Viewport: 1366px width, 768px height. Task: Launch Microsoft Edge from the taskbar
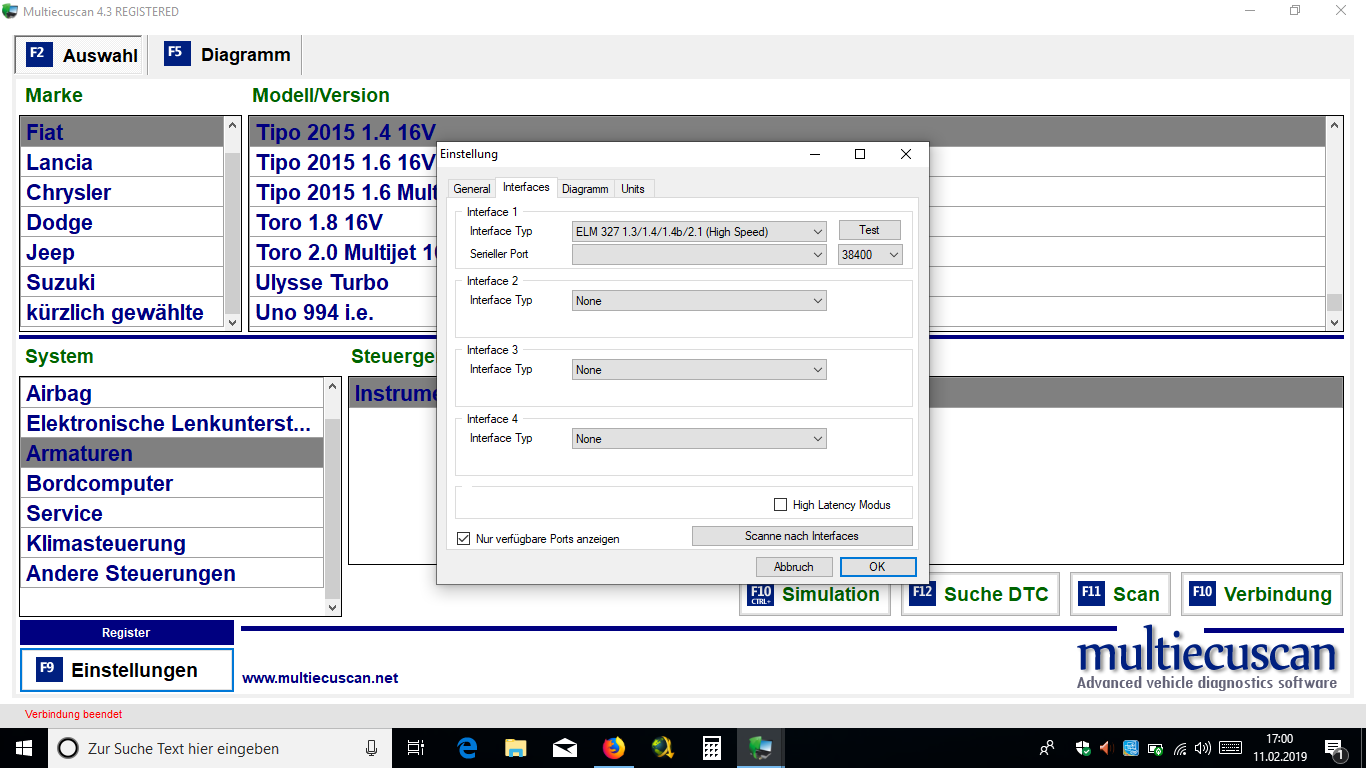coord(467,748)
